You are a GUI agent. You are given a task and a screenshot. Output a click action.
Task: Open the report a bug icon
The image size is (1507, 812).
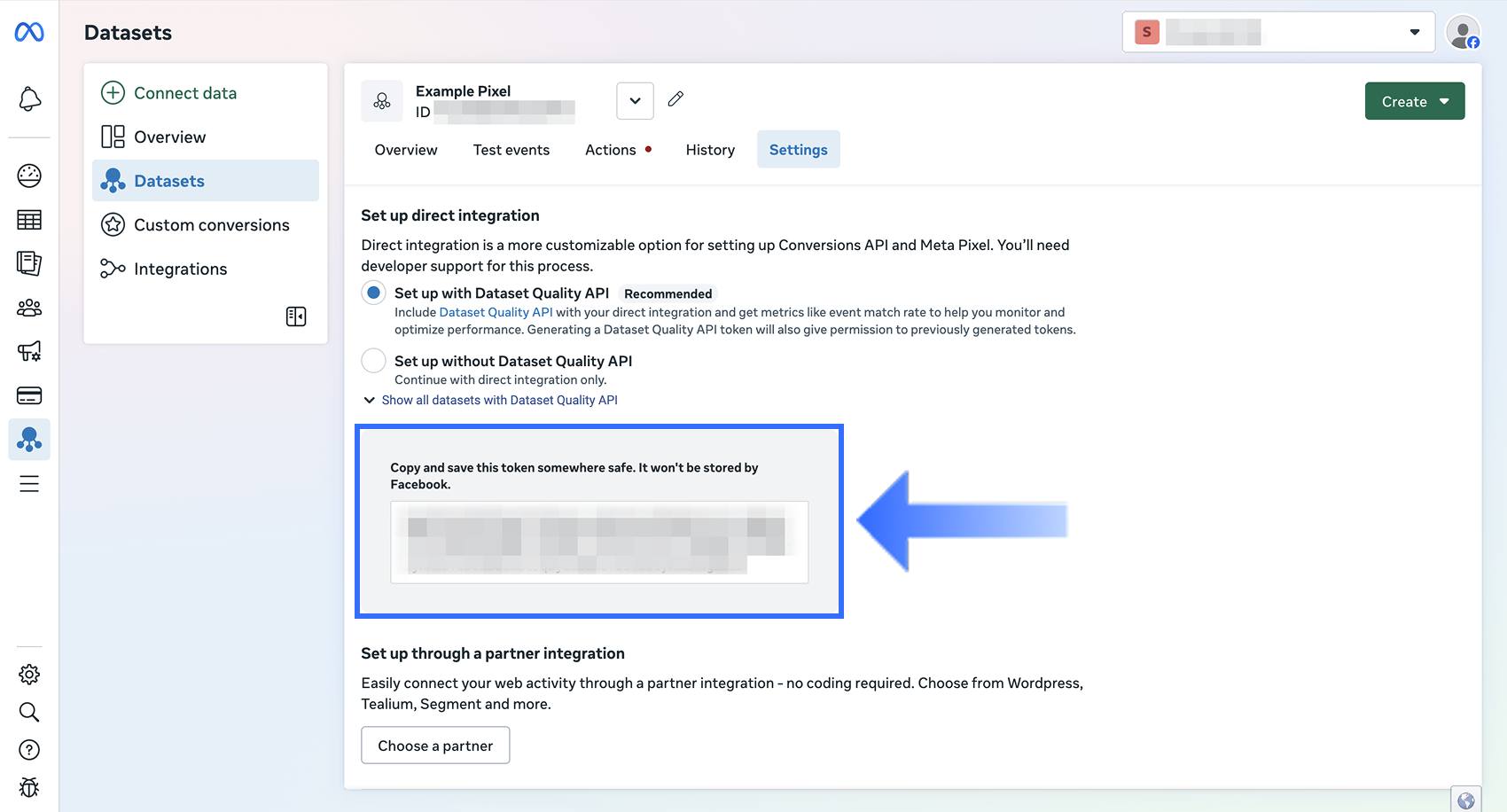coord(29,787)
